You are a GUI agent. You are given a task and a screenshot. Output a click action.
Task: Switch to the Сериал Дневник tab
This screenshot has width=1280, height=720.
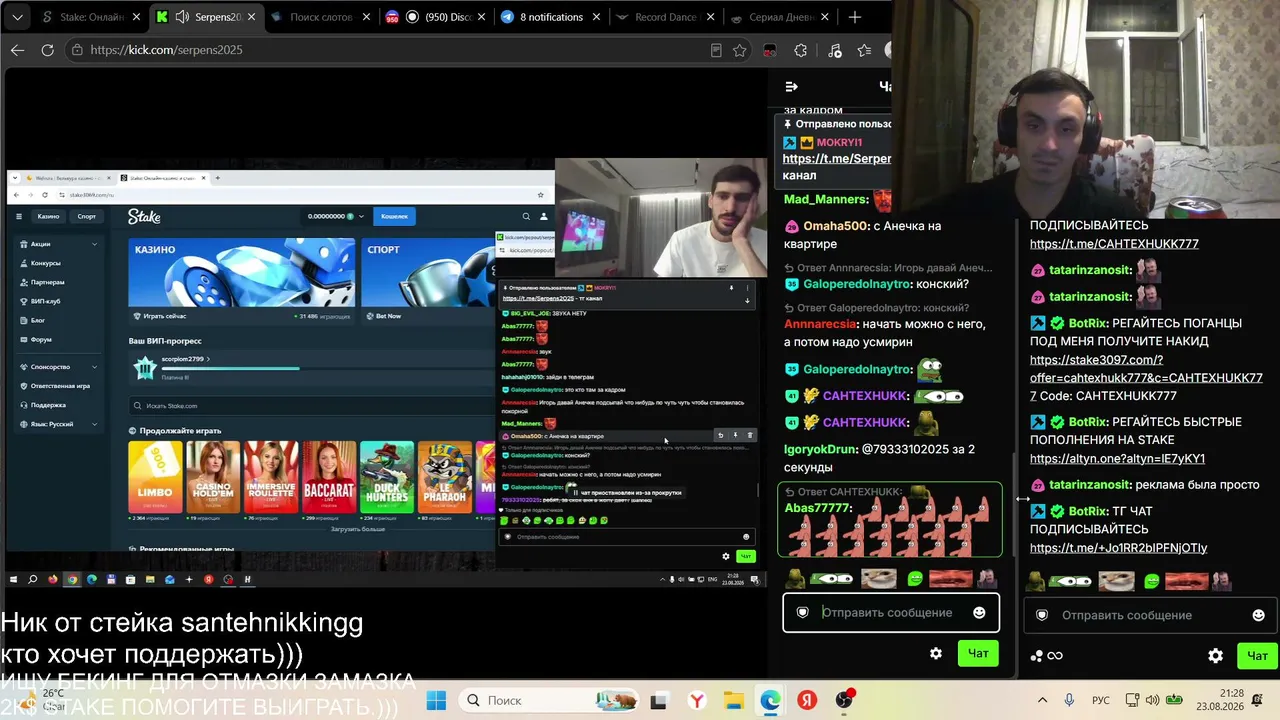click(779, 17)
